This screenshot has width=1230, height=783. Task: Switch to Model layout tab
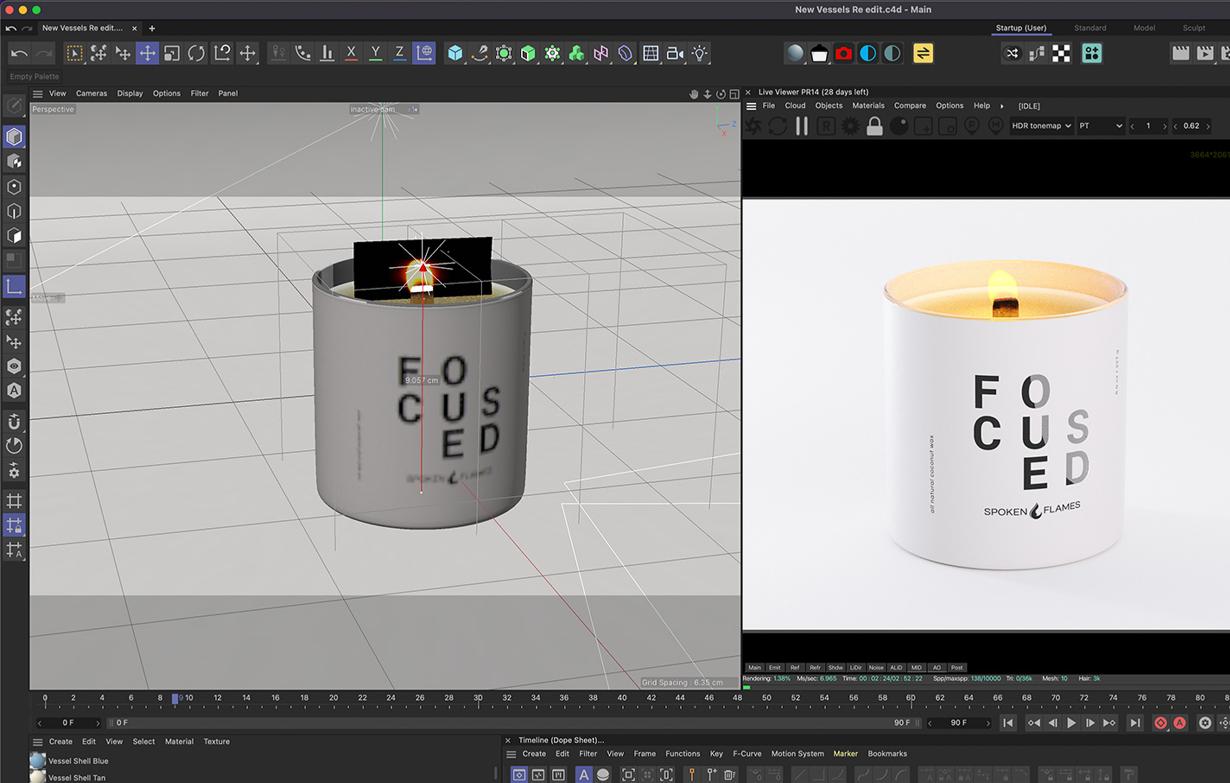coord(1144,28)
